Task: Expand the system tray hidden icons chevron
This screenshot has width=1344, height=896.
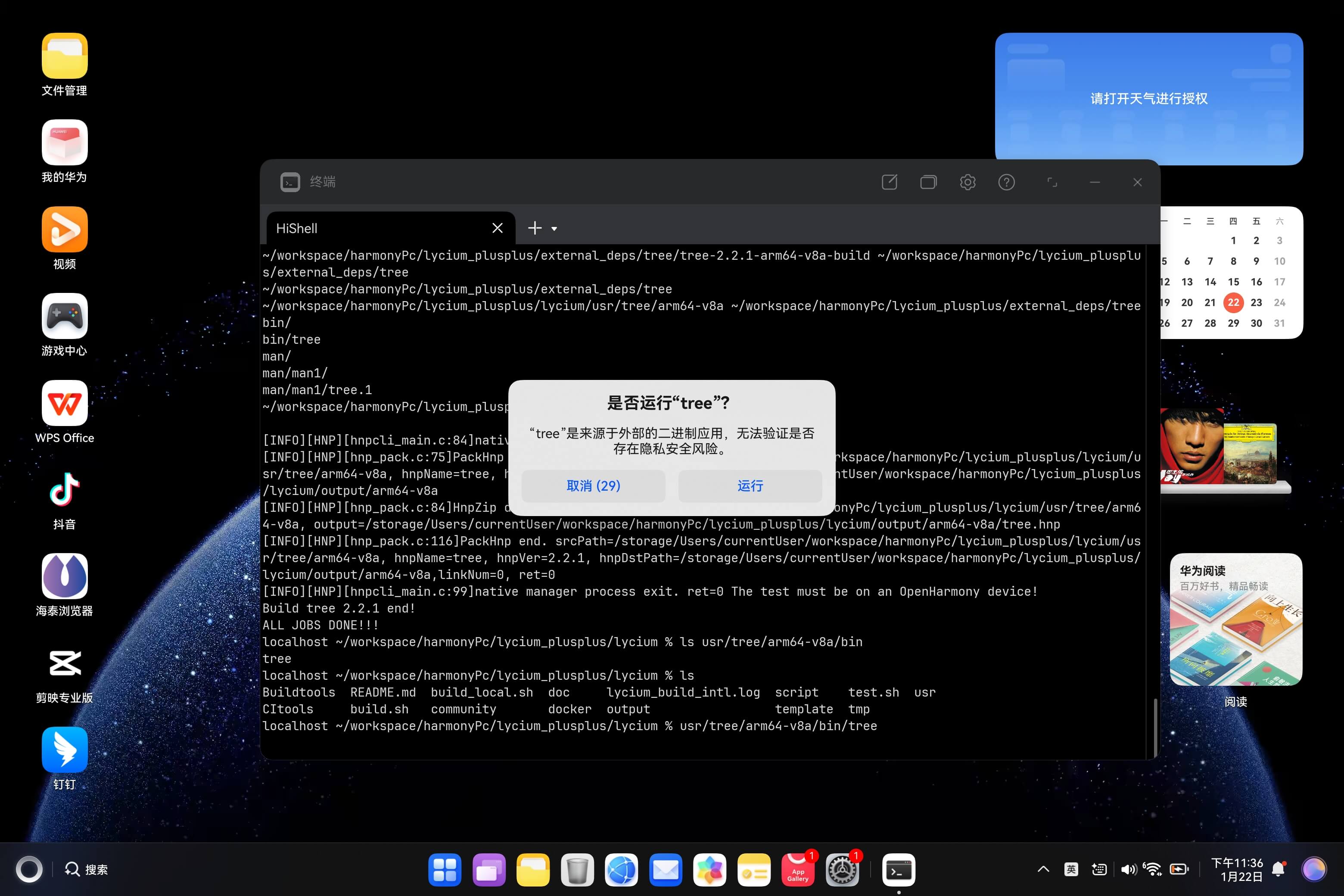Action: 1043,869
